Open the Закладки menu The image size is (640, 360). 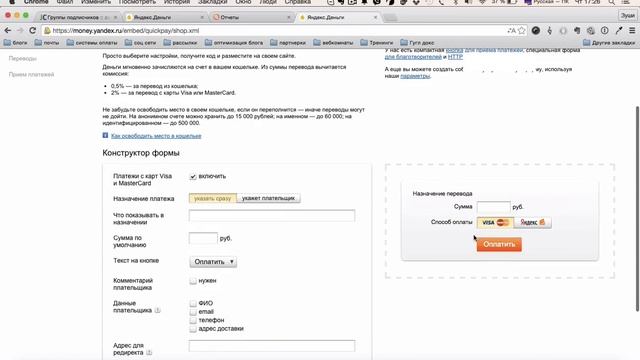(x=213, y=2)
